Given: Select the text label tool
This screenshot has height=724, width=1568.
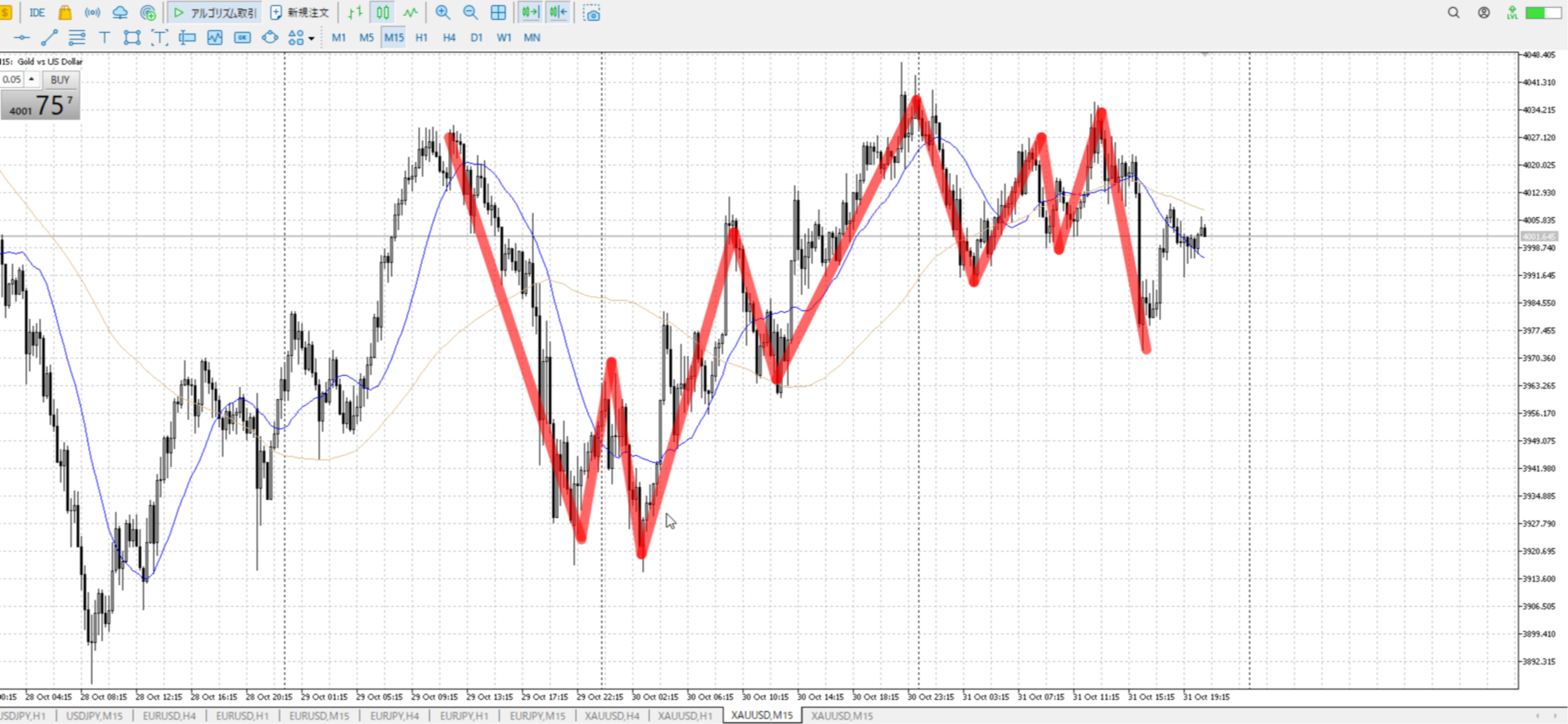Looking at the screenshot, I should pos(104,38).
